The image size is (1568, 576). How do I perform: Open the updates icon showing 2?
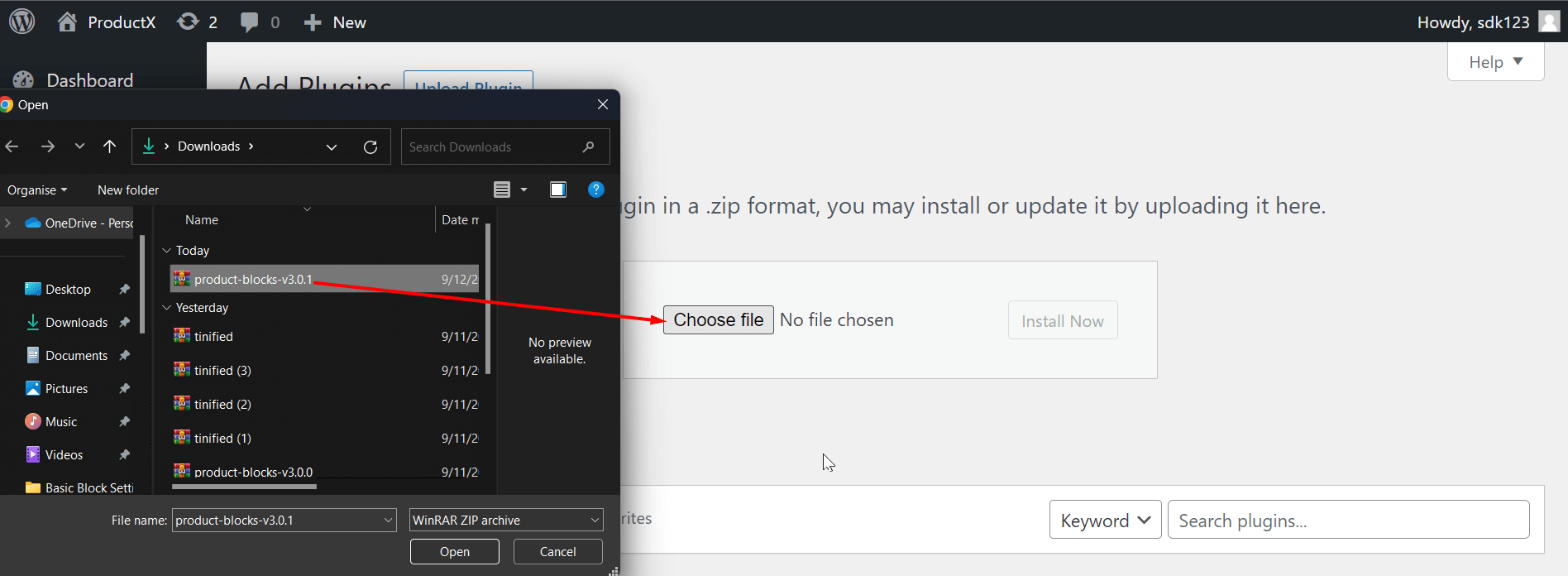coord(198,22)
